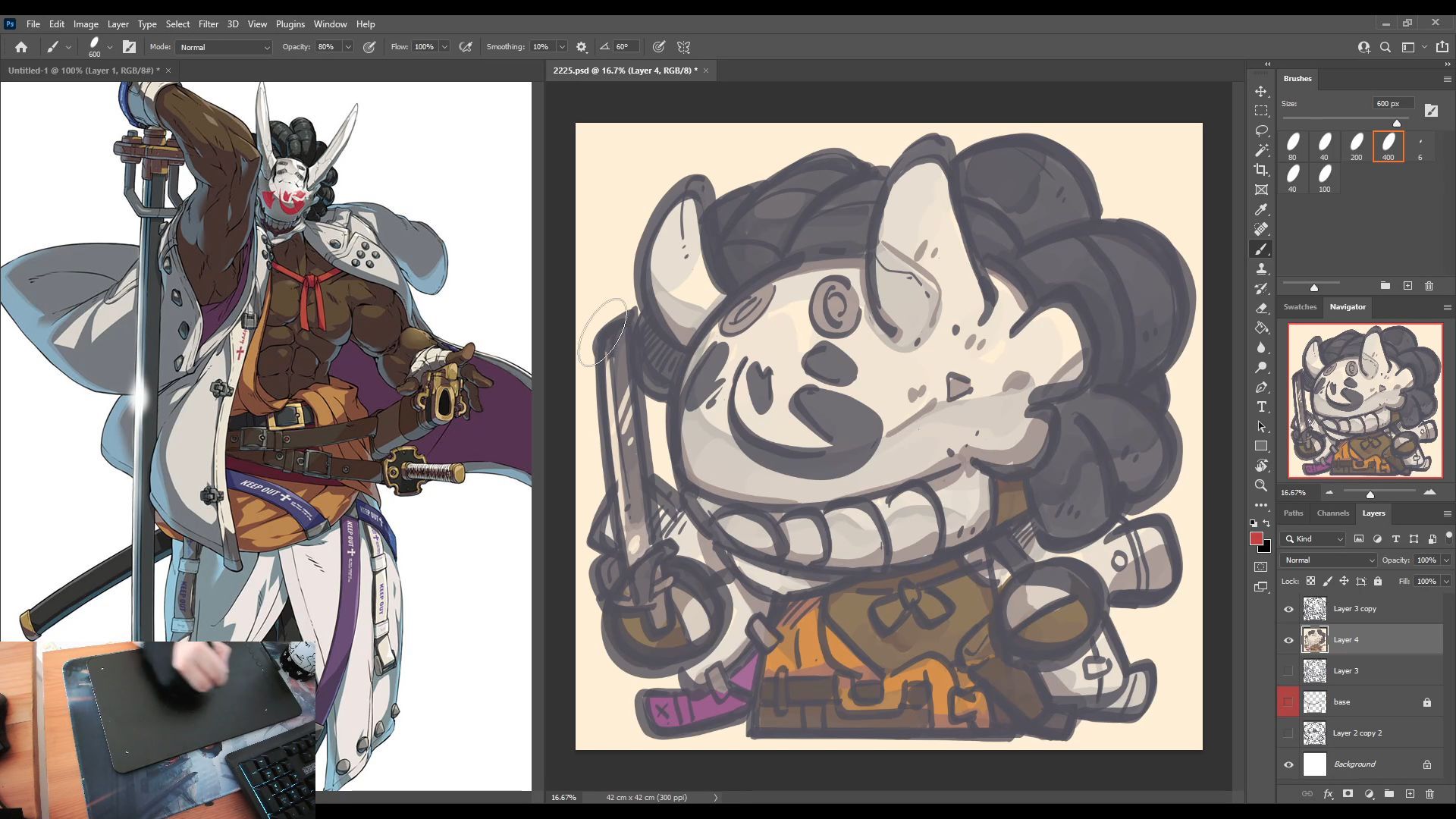Image resolution: width=1456 pixels, height=819 pixels.
Task: Select the Hand tool
Action: [1261, 466]
